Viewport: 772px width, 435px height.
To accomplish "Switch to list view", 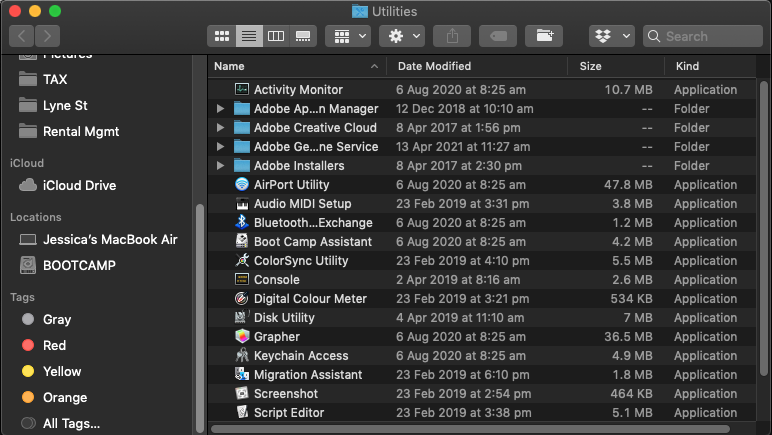I will click(x=249, y=36).
